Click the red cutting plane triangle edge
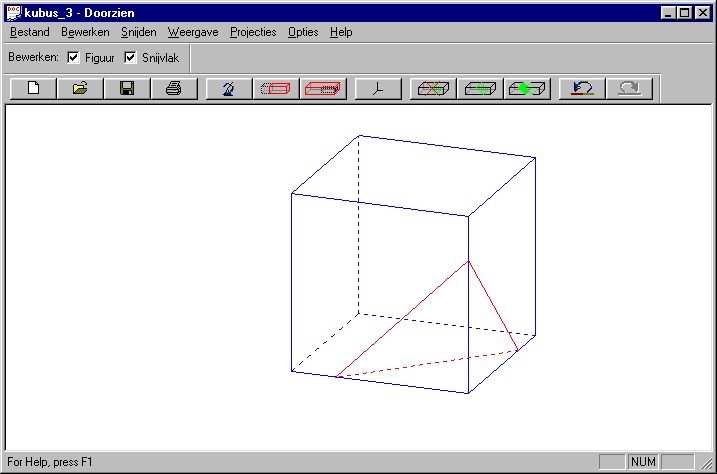 coord(402,319)
